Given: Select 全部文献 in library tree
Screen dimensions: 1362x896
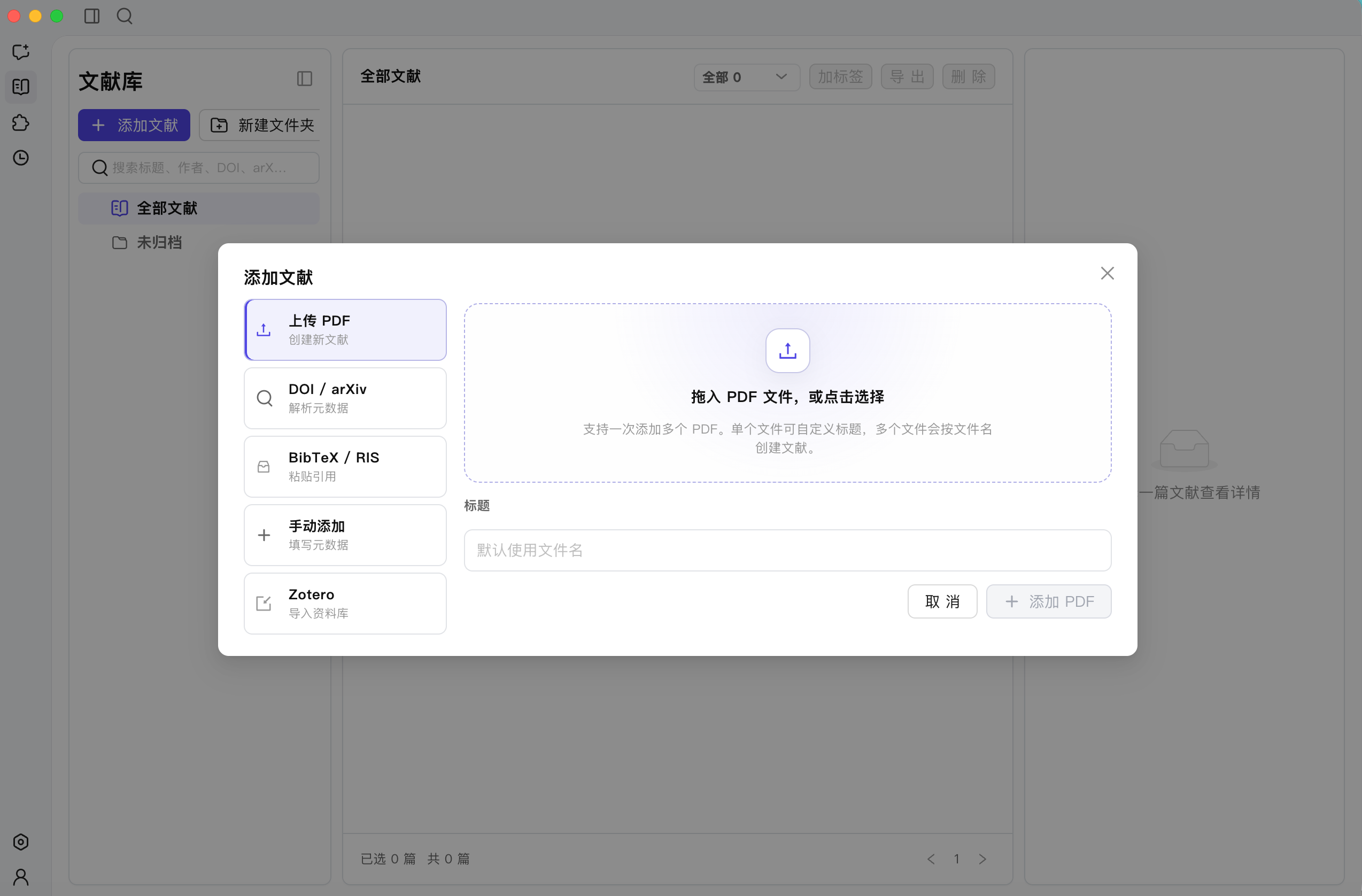Looking at the screenshot, I should (198, 208).
